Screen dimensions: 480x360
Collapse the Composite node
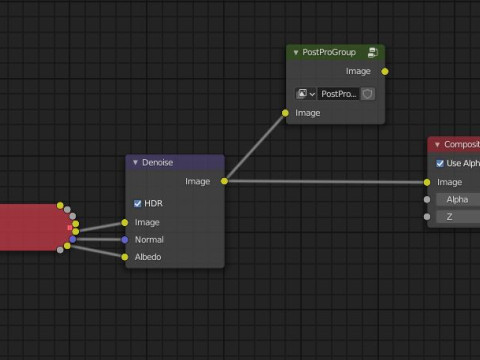point(437,145)
